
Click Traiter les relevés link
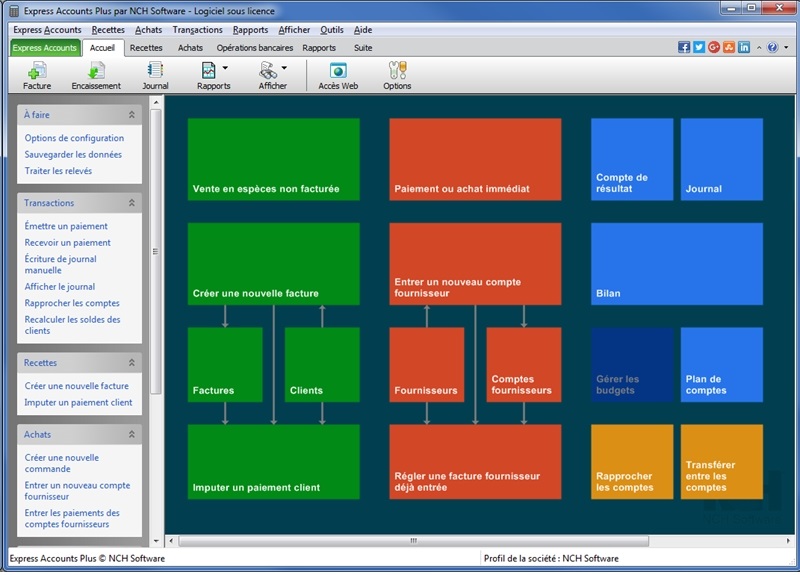click(58, 171)
